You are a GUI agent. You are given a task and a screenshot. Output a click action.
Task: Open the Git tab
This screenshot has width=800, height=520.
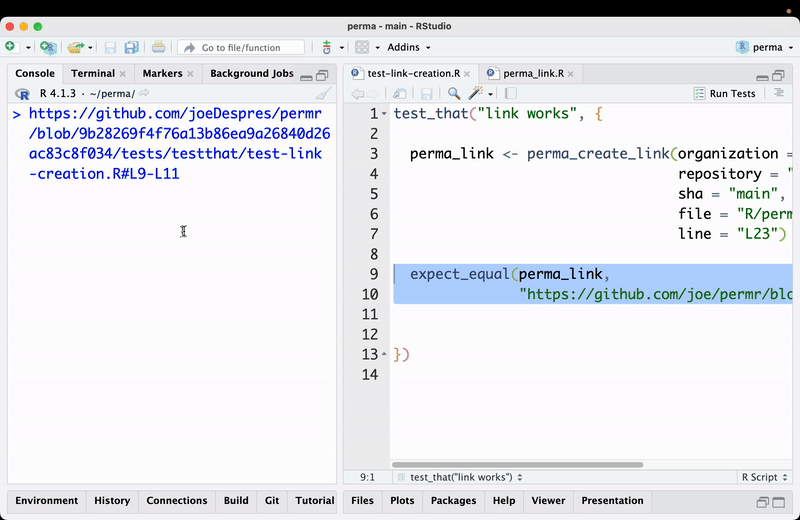point(272,501)
